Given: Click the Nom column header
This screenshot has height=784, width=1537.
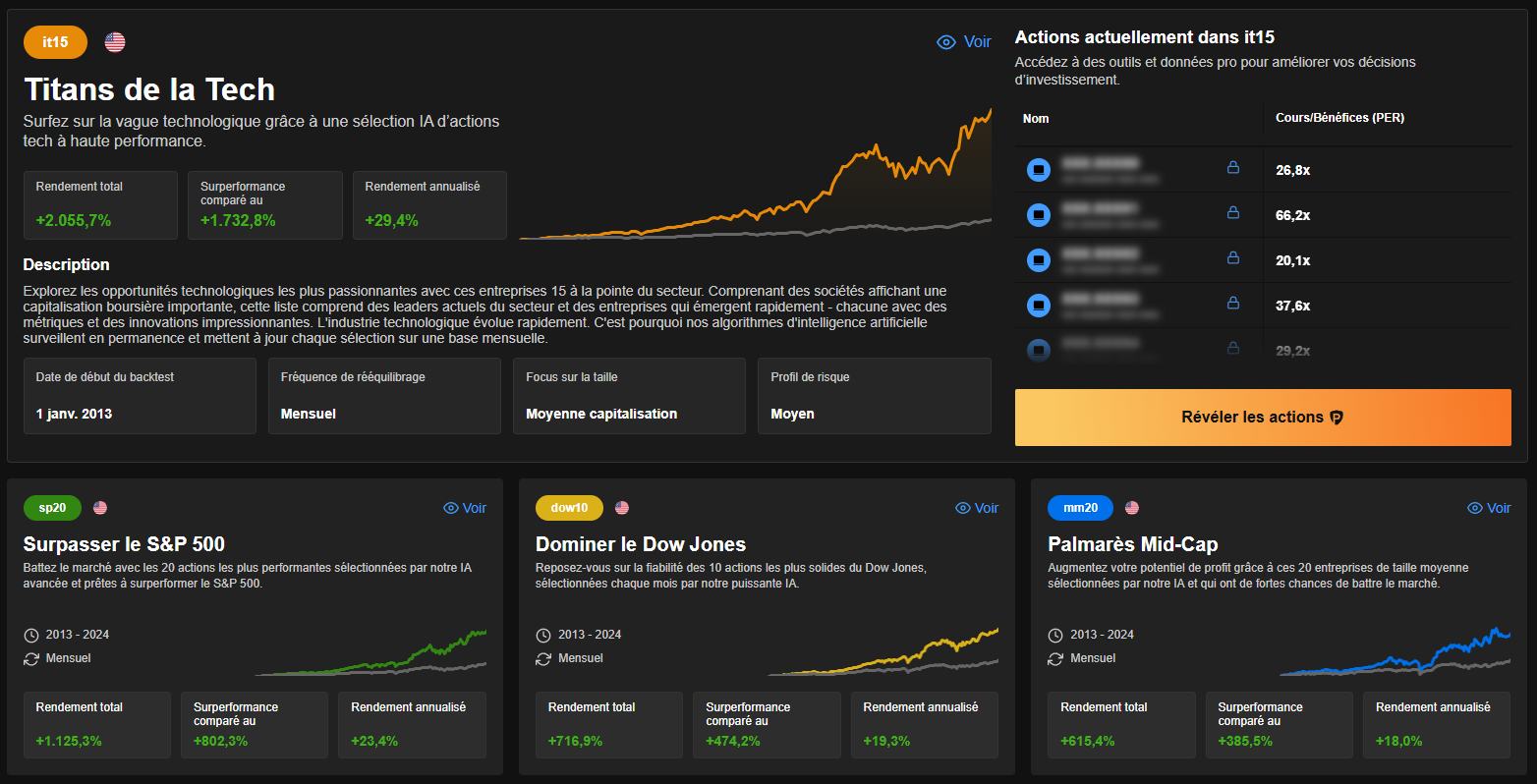Looking at the screenshot, I should tap(1036, 119).
